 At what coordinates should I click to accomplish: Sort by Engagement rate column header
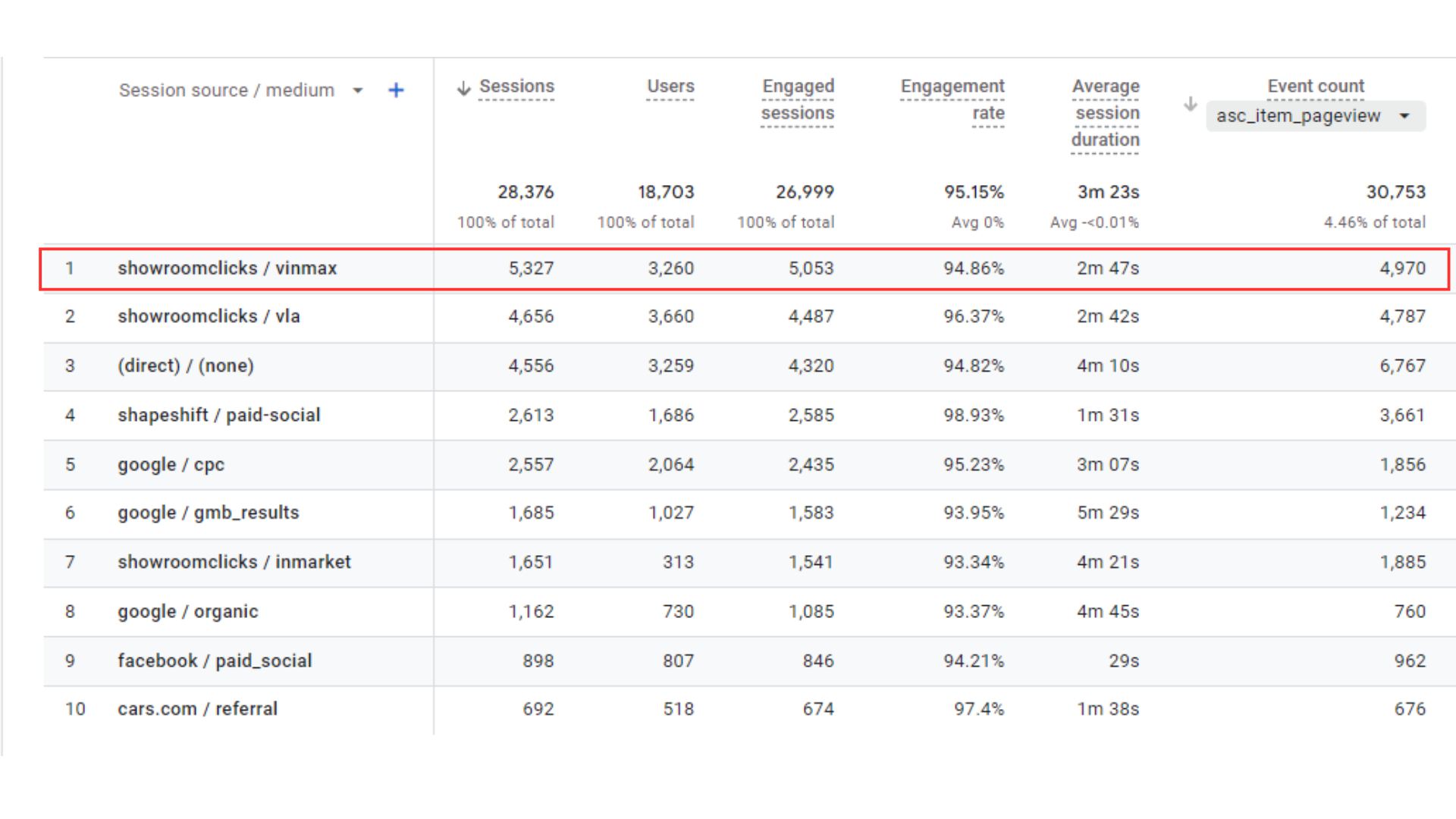coord(952,99)
